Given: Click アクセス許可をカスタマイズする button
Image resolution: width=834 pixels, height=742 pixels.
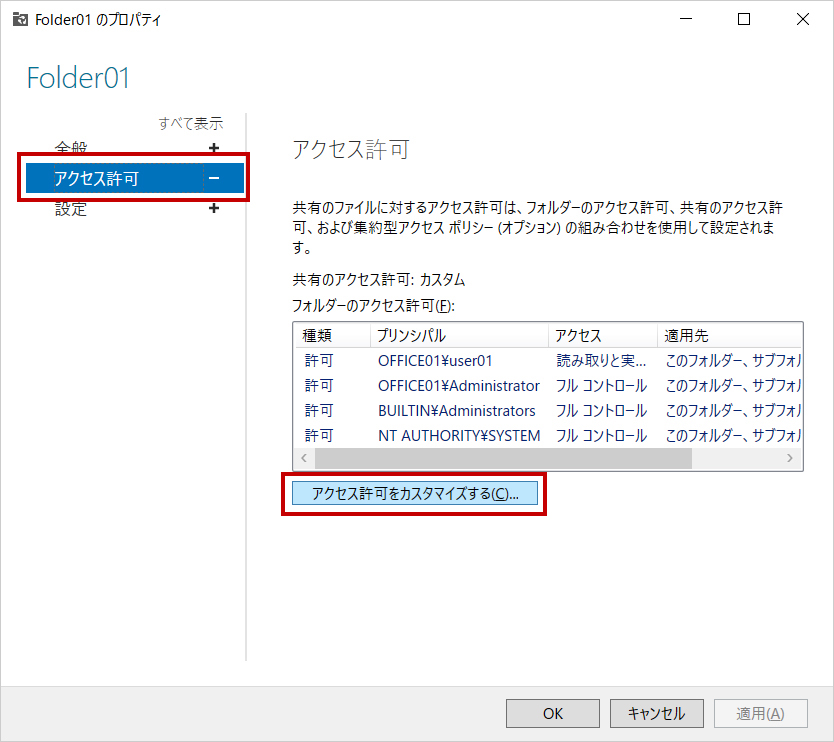Looking at the screenshot, I should [x=414, y=494].
